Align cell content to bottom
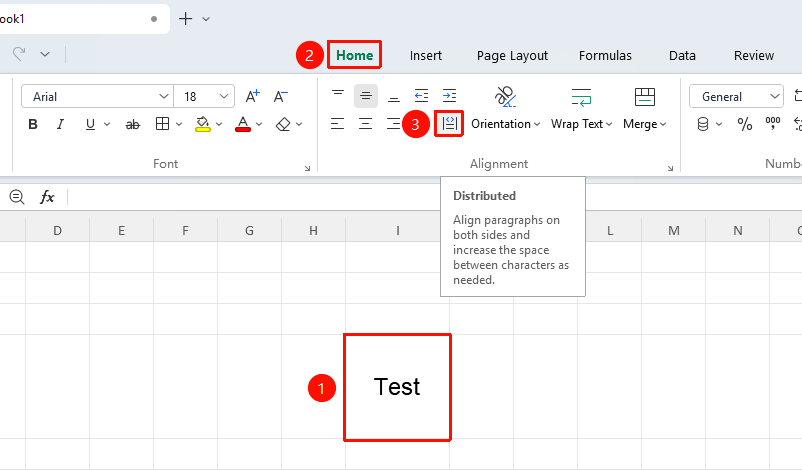This screenshot has width=802, height=470. [393, 96]
